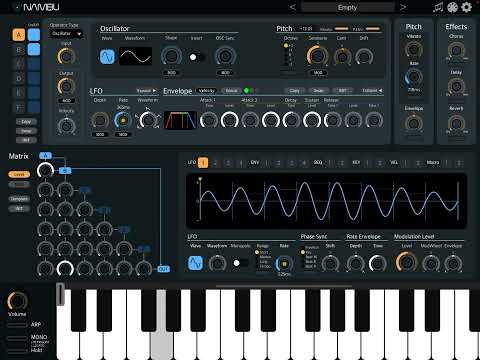The height and width of the screenshot is (360, 480).
Task: Click the Pitch Cent knob
Action: pyautogui.click(x=342, y=57)
